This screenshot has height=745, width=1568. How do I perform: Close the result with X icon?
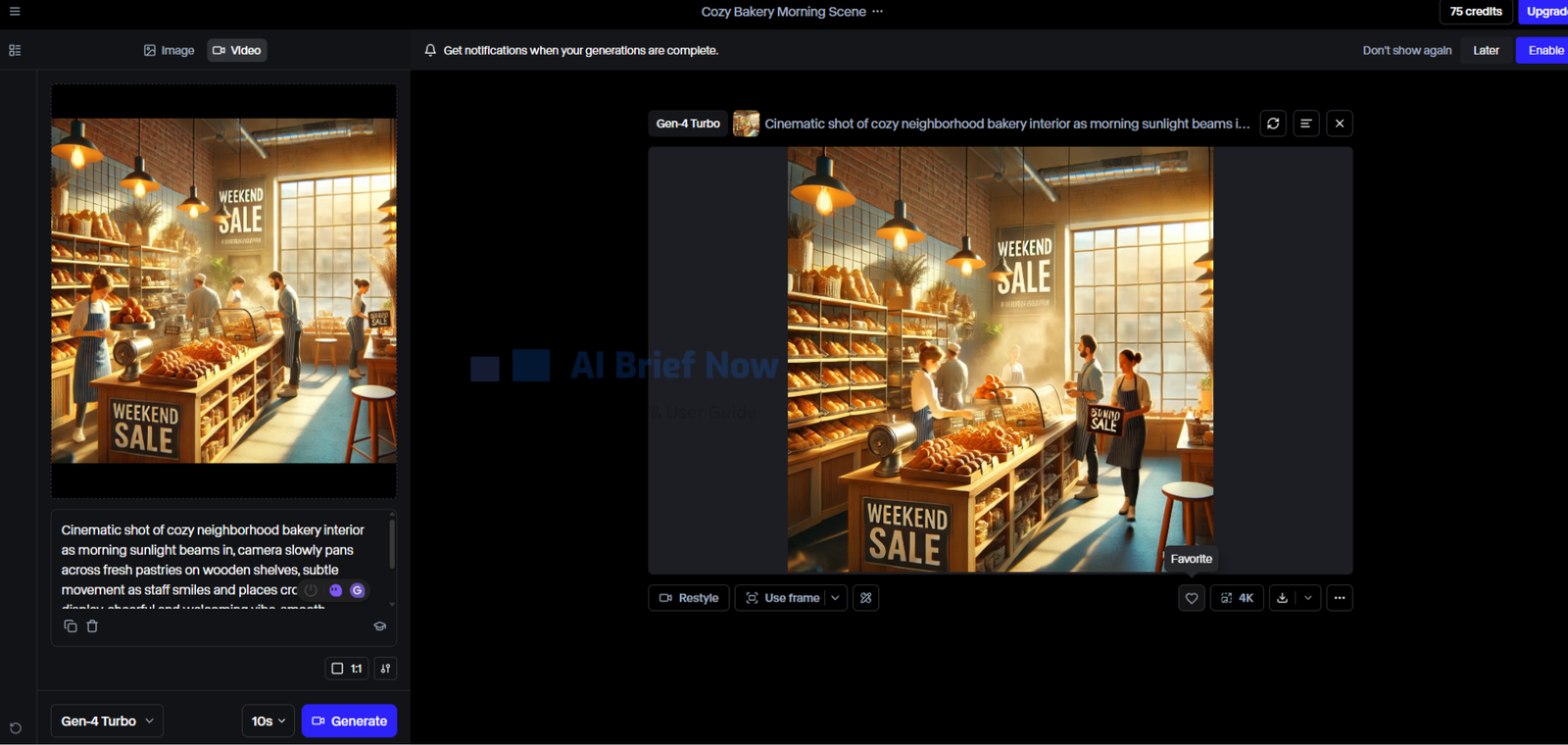pos(1340,124)
